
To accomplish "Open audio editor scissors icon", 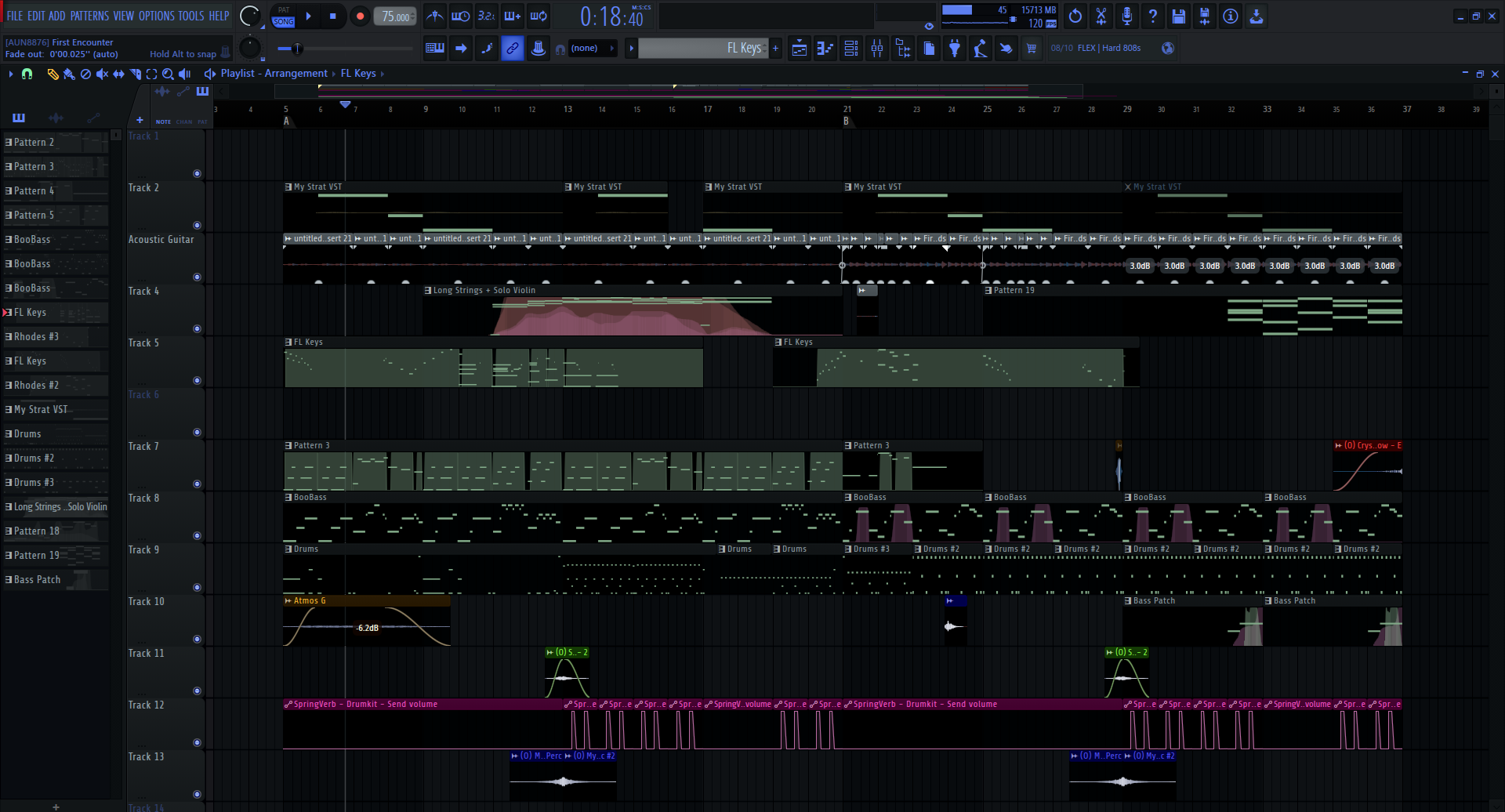I will tap(1101, 16).
